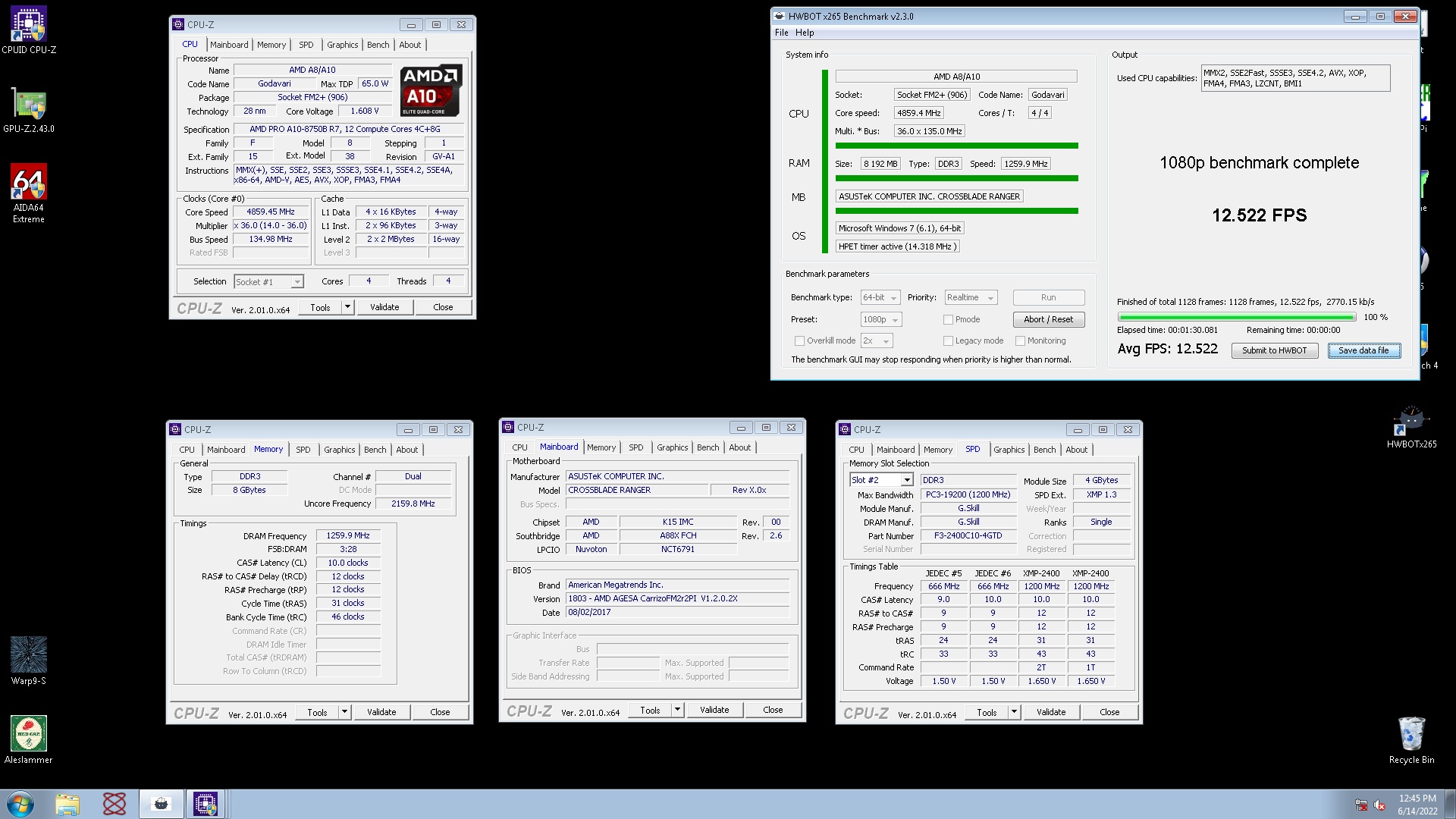The image size is (1456, 819).
Task: Open the Benchmark type 64-bit dropdown
Action: (x=880, y=297)
